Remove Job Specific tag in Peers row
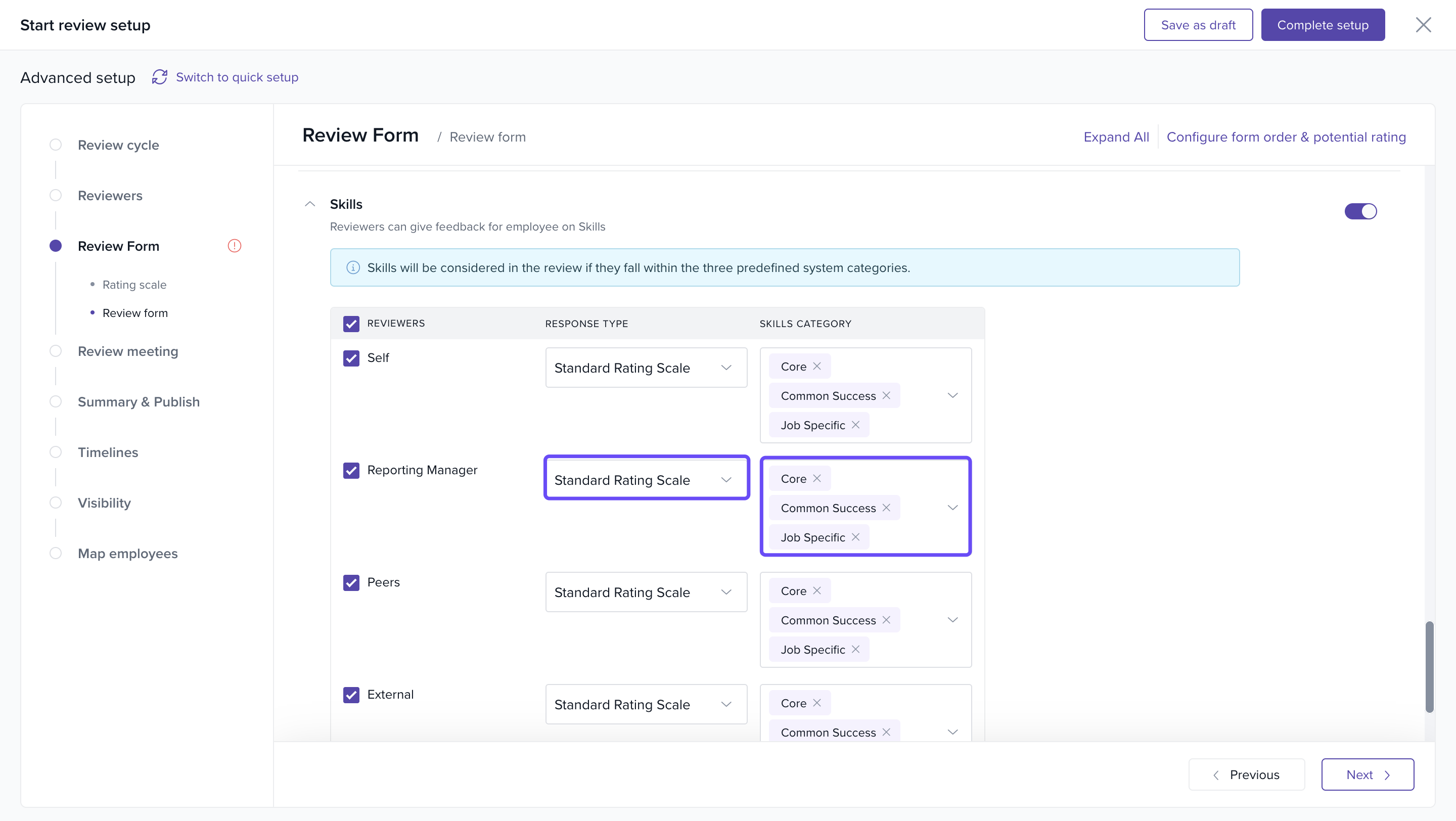The width and height of the screenshot is (1456, 821). [855, 649]
